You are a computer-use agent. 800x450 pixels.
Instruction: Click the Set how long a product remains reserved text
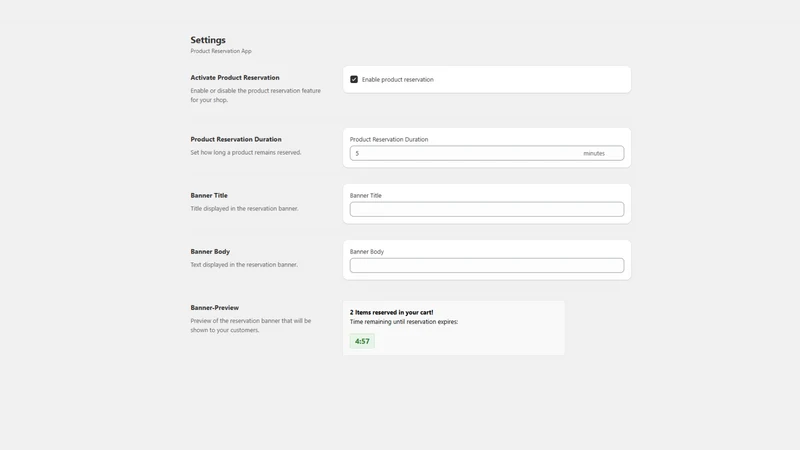pos(246,153)
